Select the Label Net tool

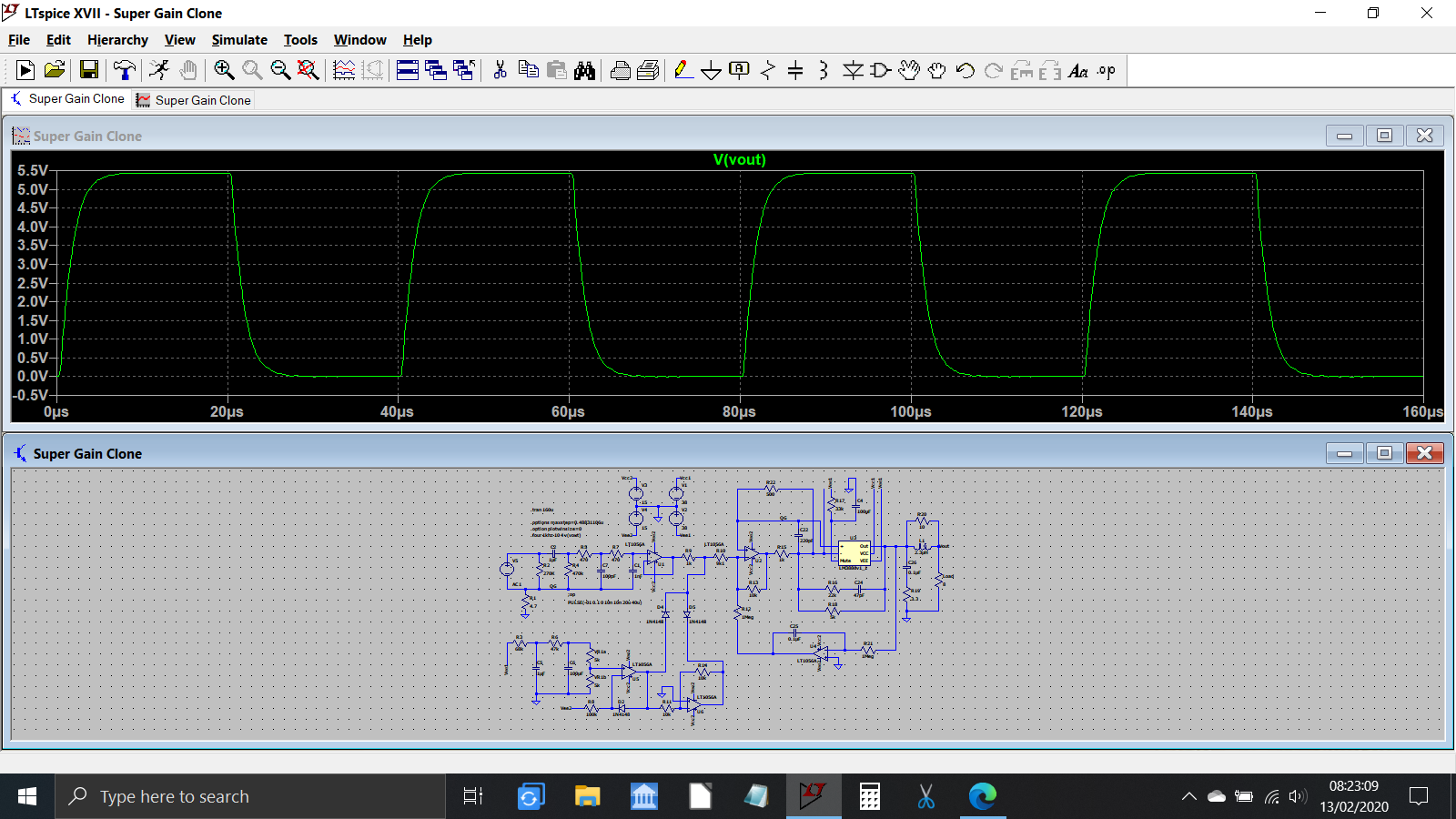(x=740, y=70)
